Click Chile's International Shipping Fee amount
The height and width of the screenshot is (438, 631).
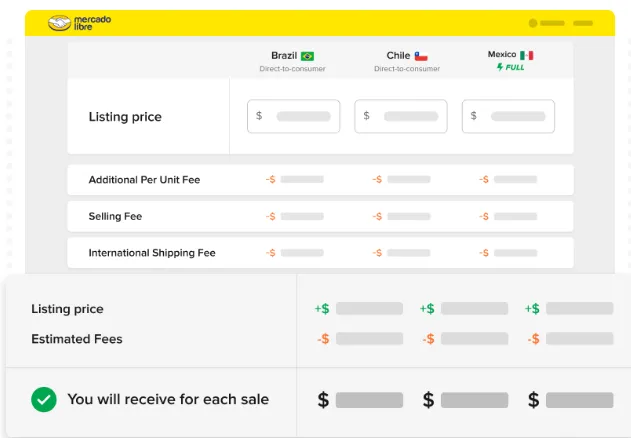(401, 253)
